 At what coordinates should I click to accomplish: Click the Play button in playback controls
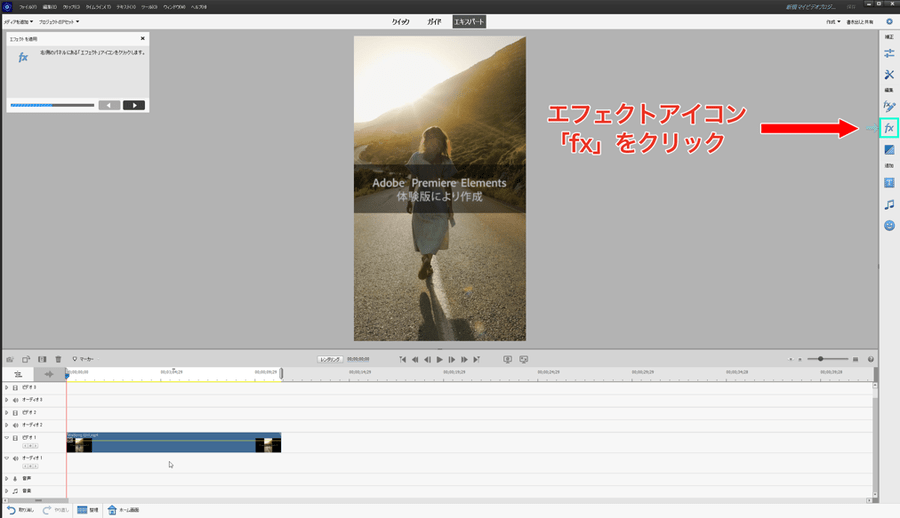(x=440, y=359)
